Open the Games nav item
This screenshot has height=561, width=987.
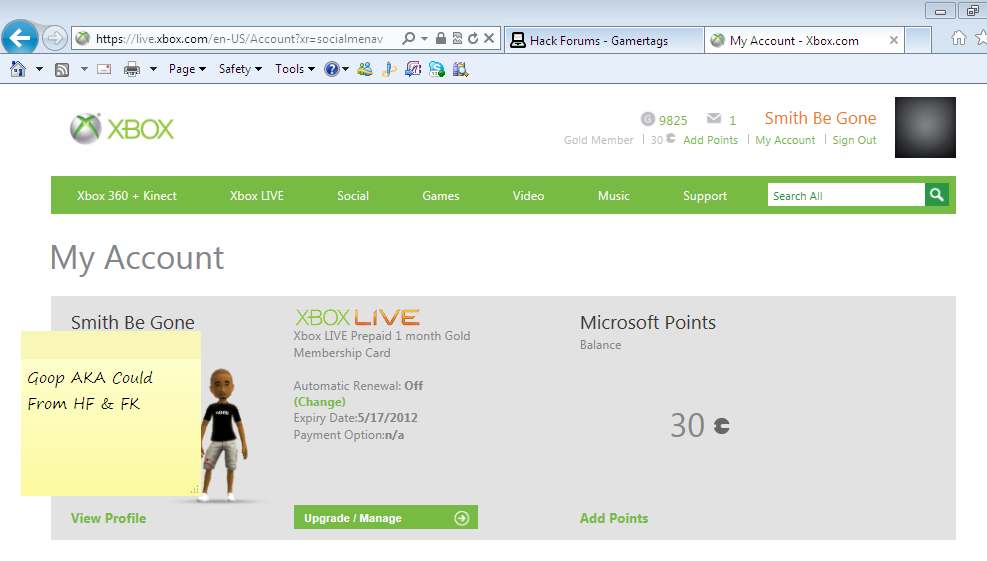tap(441, 196)
